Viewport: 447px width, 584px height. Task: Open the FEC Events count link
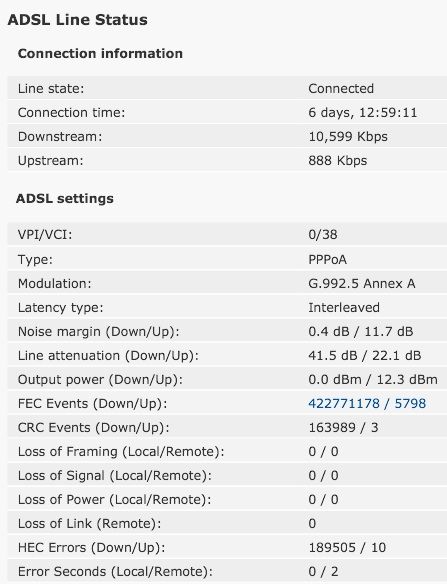[x=367, y=403]
